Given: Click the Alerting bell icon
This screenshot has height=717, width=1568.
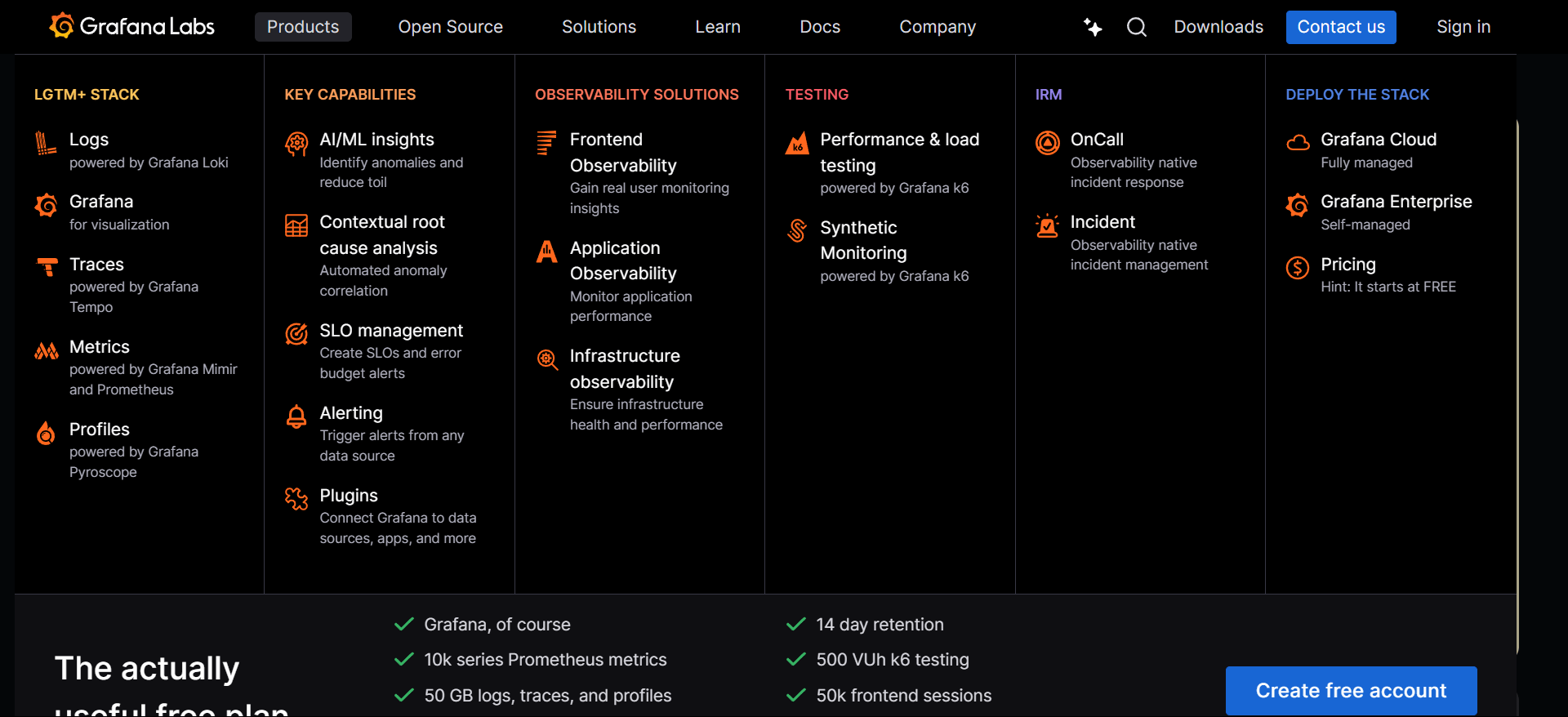Looking at the screenshot, I should pyautogui.click(x=296, y=416).
